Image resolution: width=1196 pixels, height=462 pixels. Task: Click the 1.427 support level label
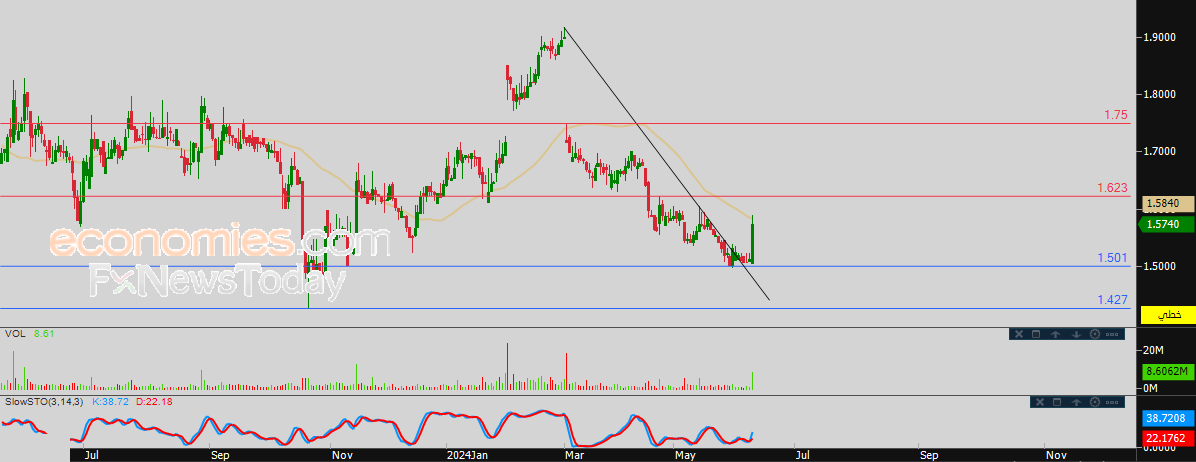[1113, 300]
